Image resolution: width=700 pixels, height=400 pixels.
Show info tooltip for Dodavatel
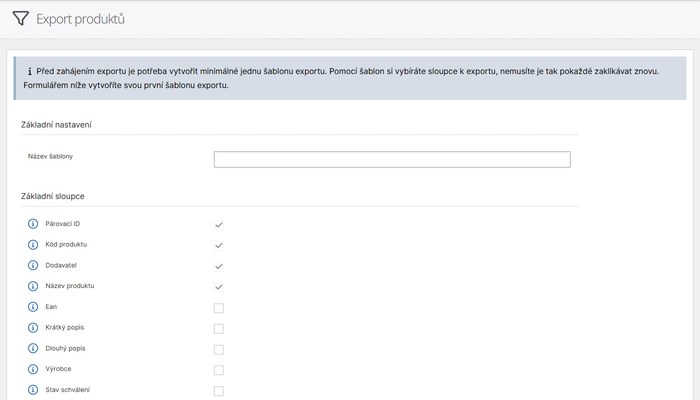[x=33, y=265]
